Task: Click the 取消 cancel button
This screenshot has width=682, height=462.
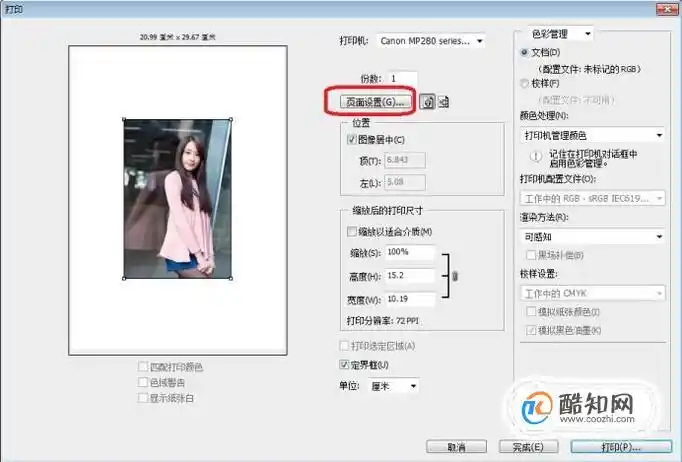Action: (x=456, y=447)
